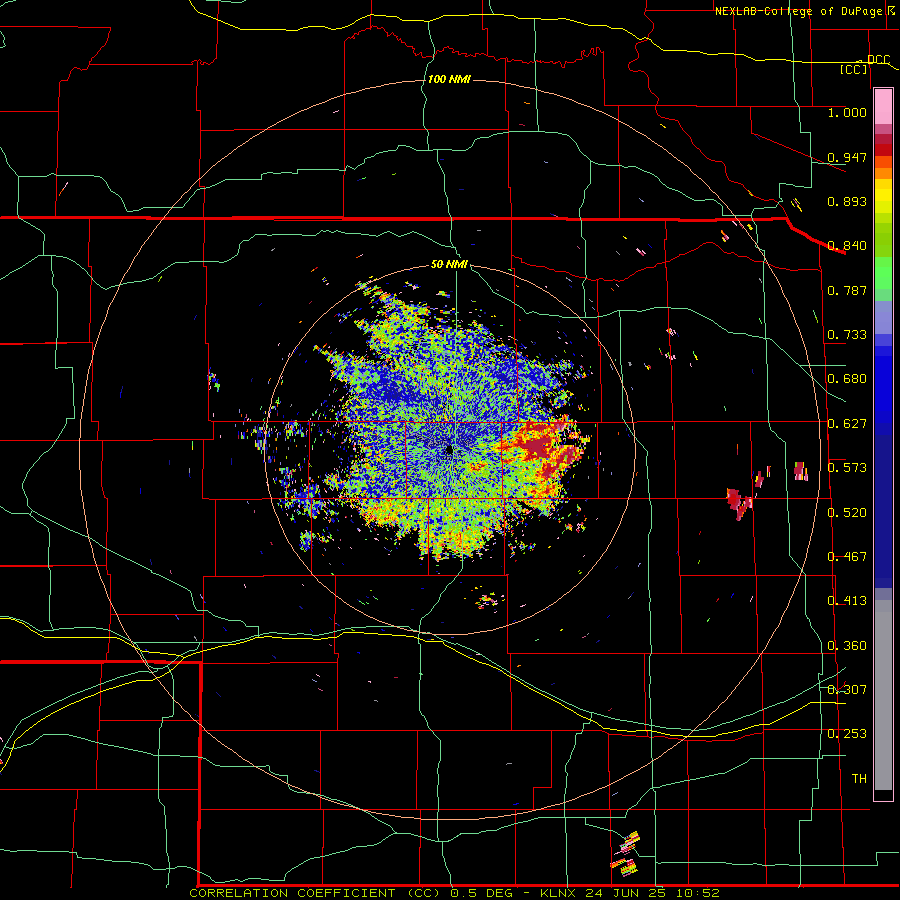Click the 0.627 scale value
This screenshot has height=900, width=900.
click(847, 423)
